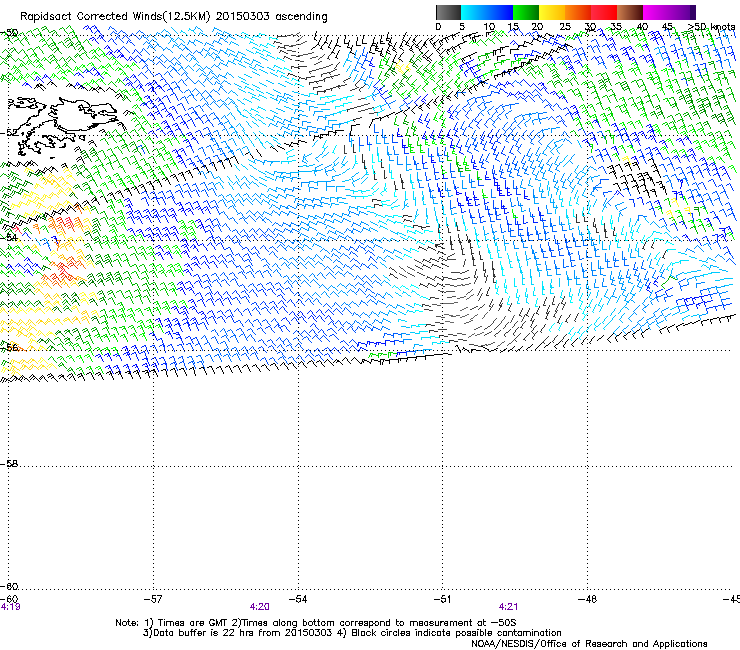
Task: Click the -57 longitude axis label
Action: (153, 599)
